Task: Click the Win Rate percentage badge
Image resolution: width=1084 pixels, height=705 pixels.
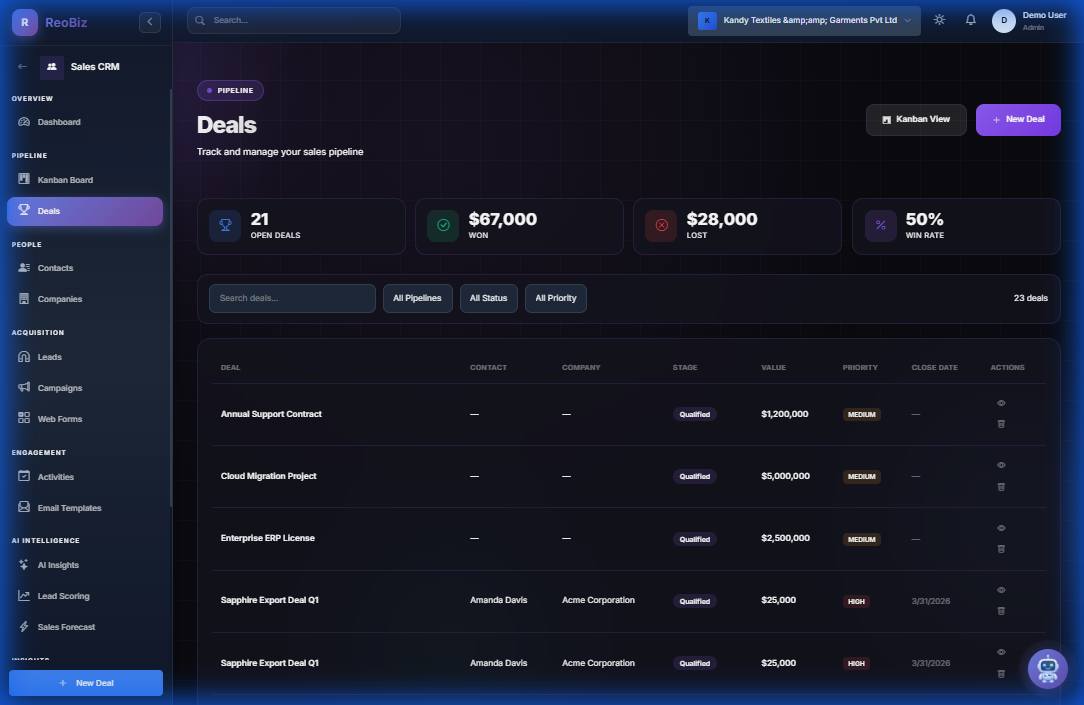Action: pyautogui.click(x=880, y=226)
